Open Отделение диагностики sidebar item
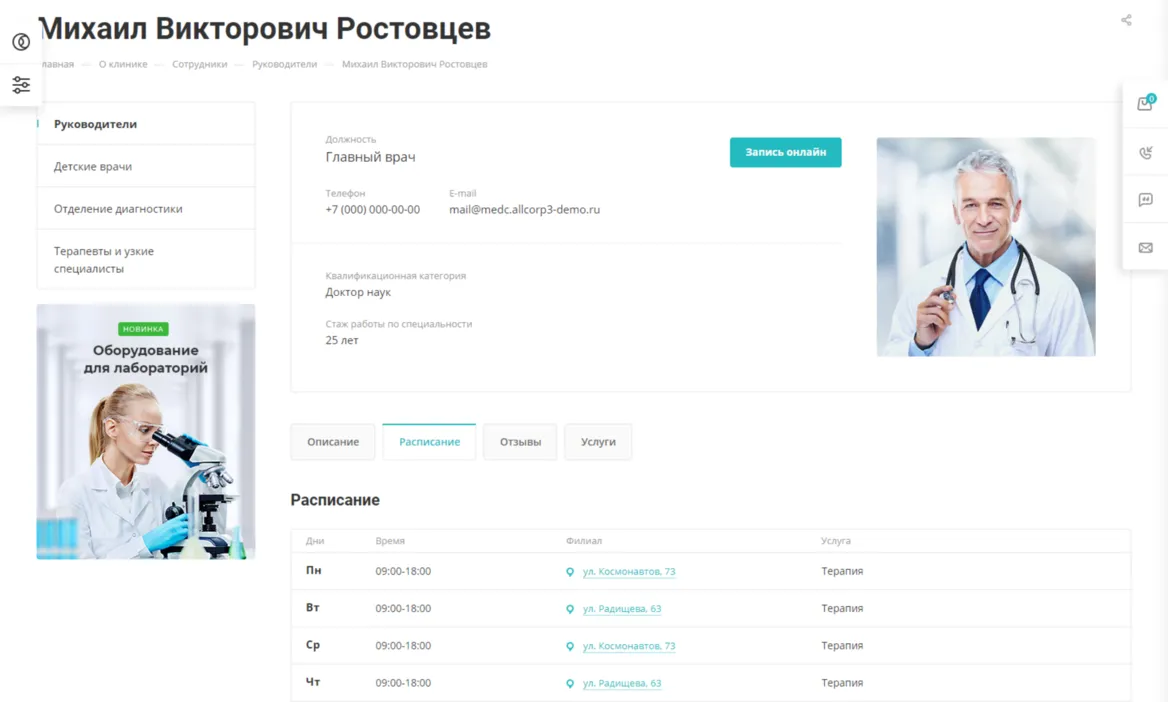Image resolution: width=1168 pixels, height=702 pixels. (146, 209)
